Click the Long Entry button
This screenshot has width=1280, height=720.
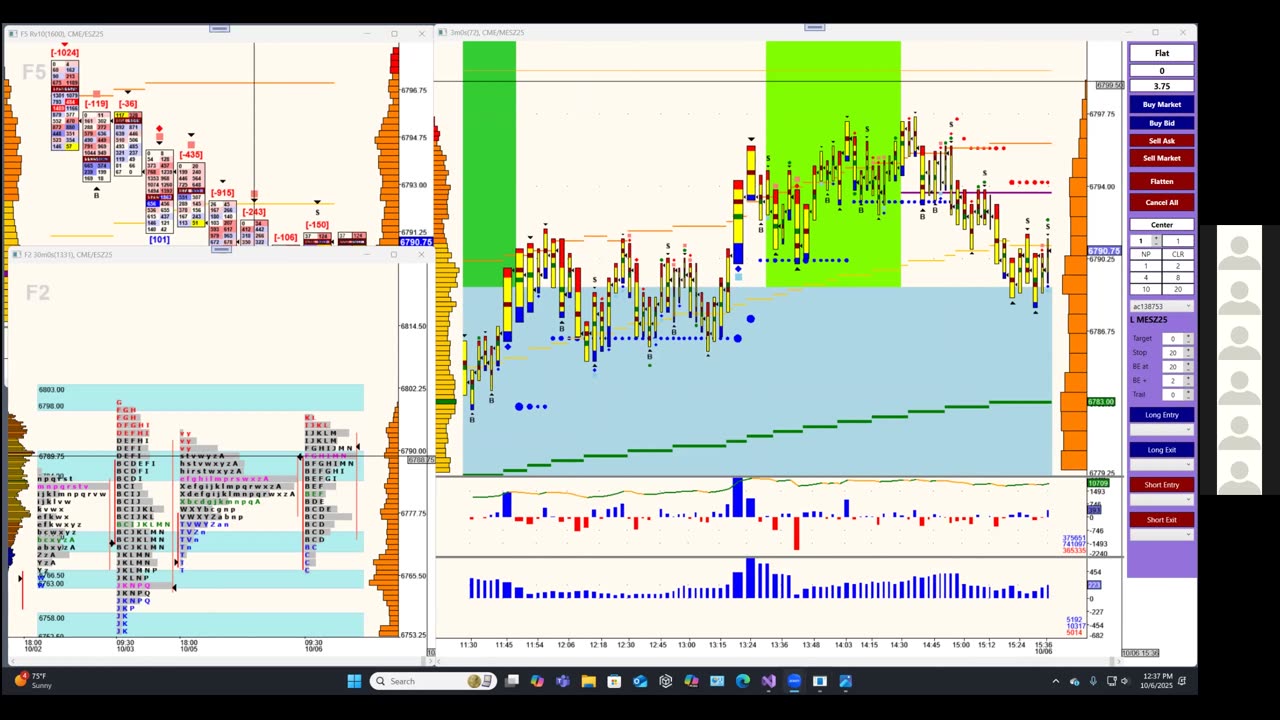click(x=1161, y=415)
